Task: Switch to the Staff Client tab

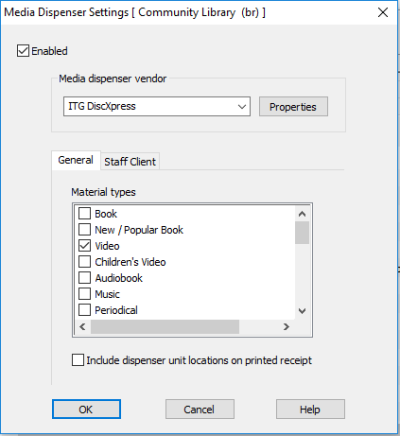Action: click(x=130, y=162)
